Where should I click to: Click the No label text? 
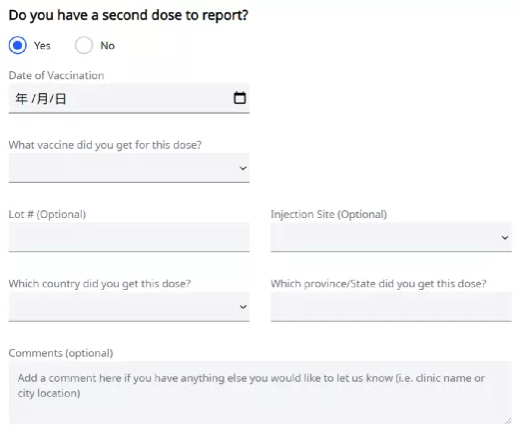pos(108,46)
